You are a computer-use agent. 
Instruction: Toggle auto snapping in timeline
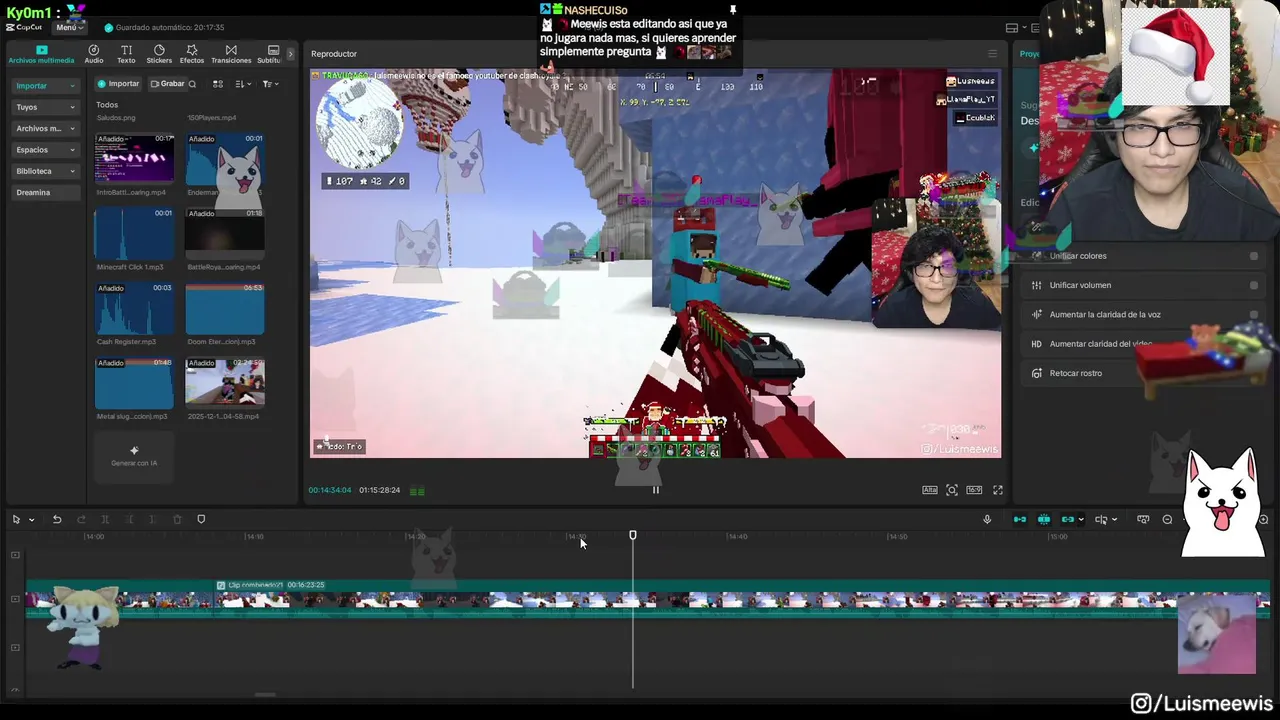coord(1044,519)
